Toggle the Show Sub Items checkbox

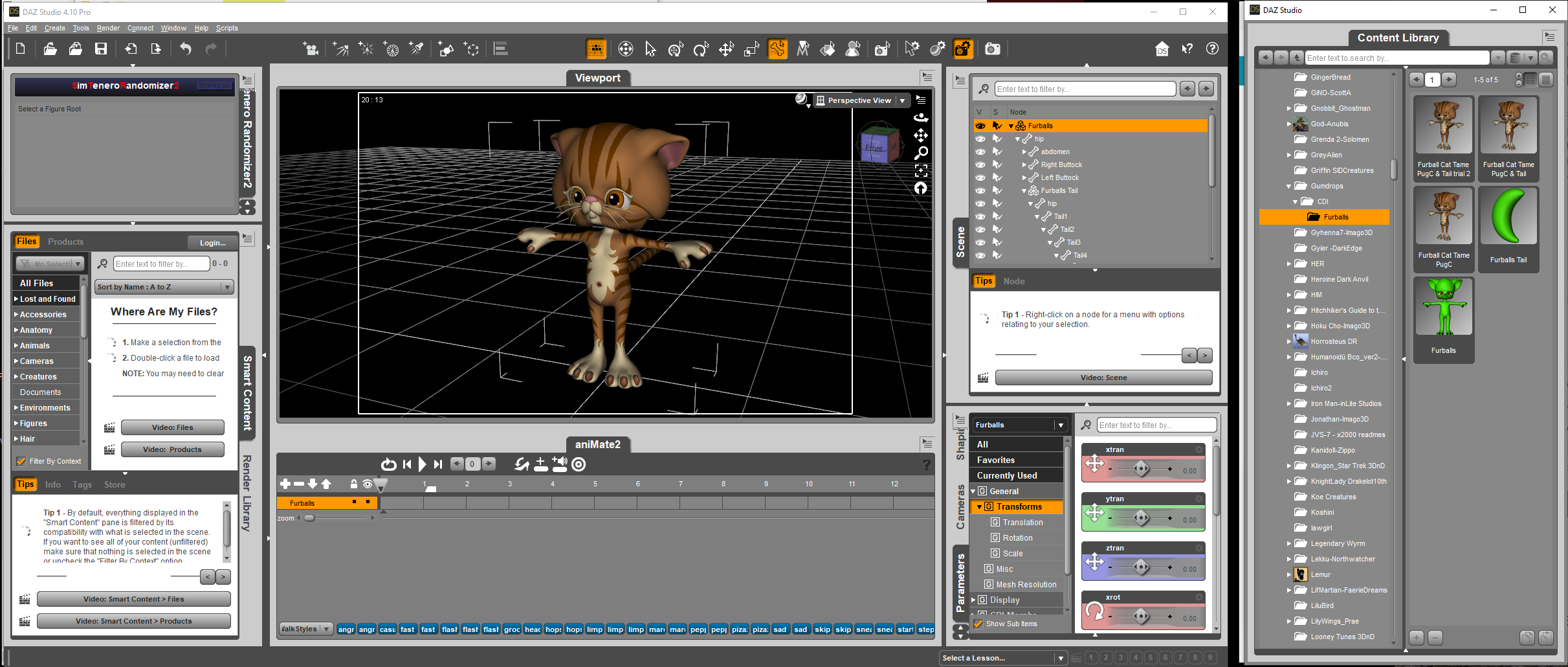(978, 624)
